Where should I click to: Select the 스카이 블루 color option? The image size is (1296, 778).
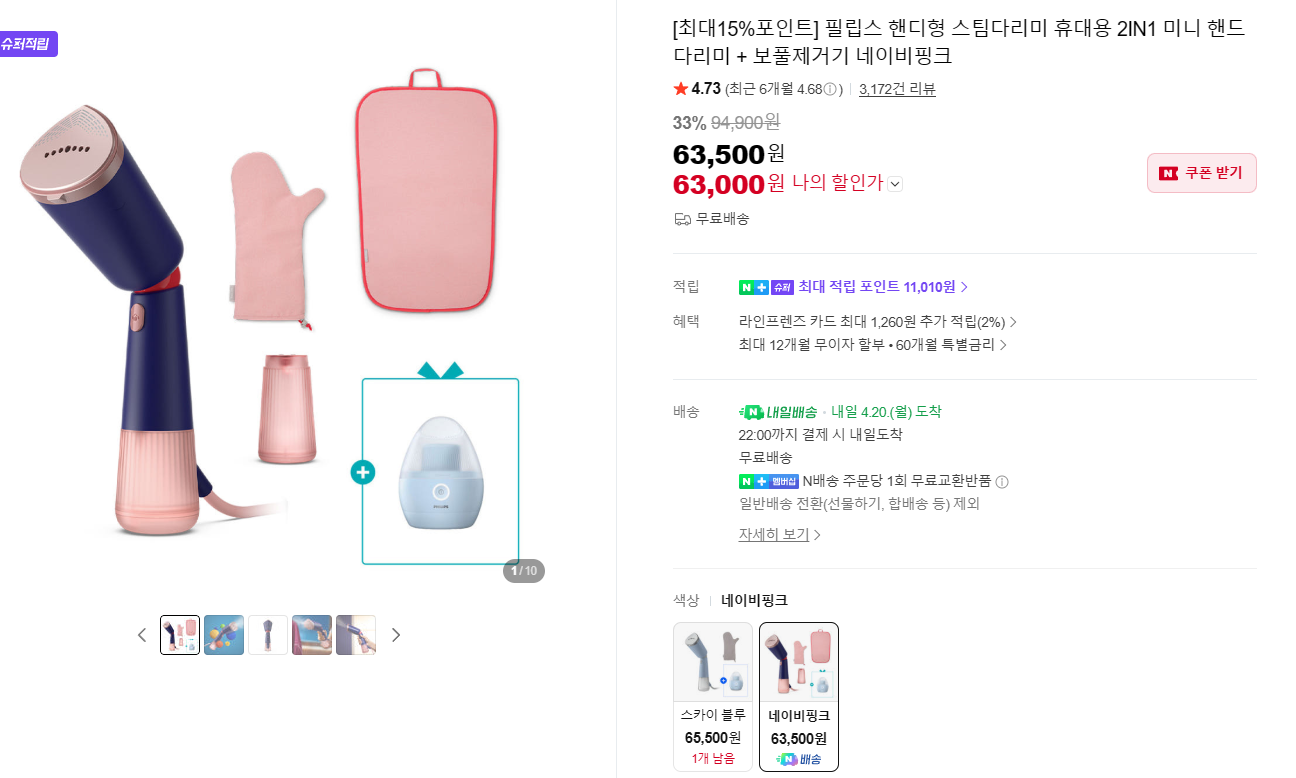pyautogui.click(x=712, y=696)
